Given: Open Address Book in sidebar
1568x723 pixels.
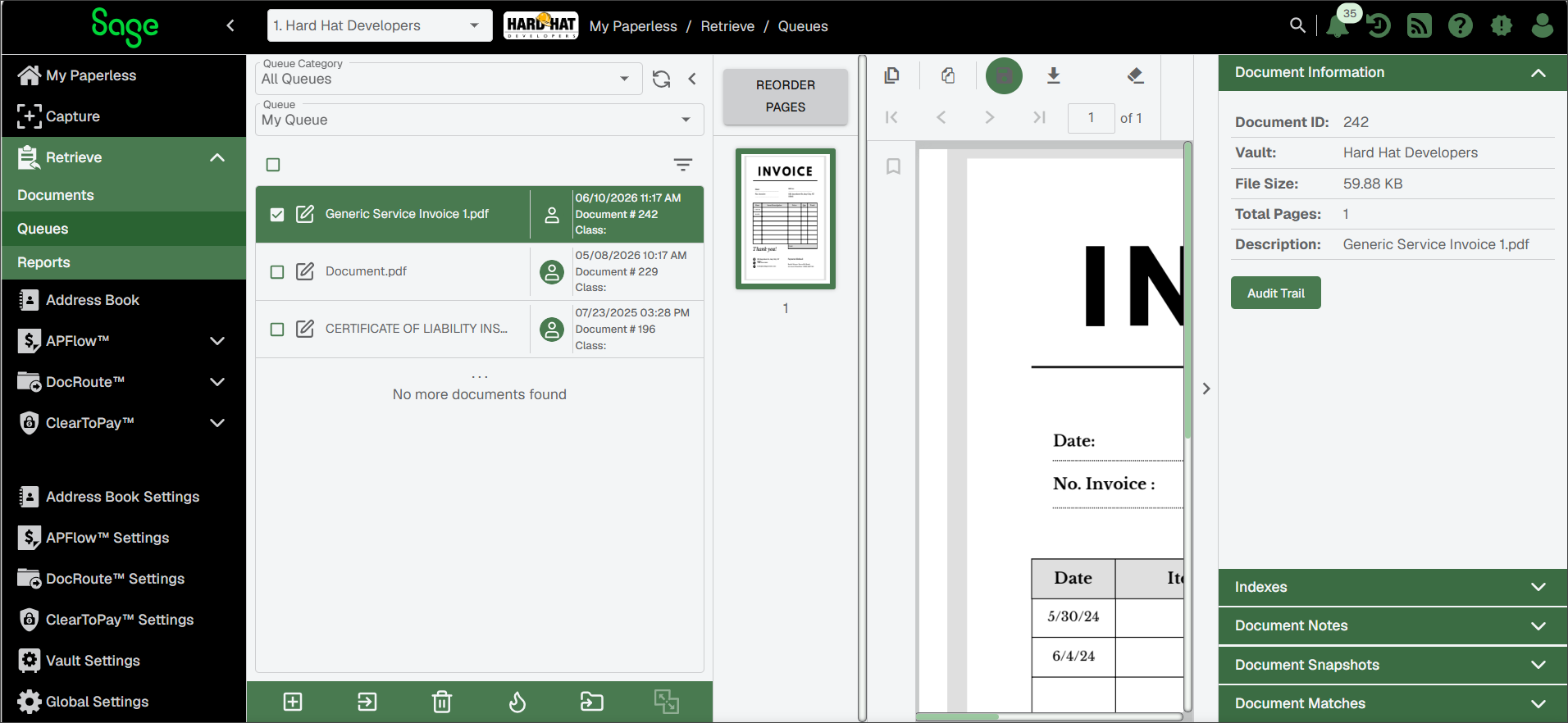Looking at the screenshot, I should tap(124, 300).
